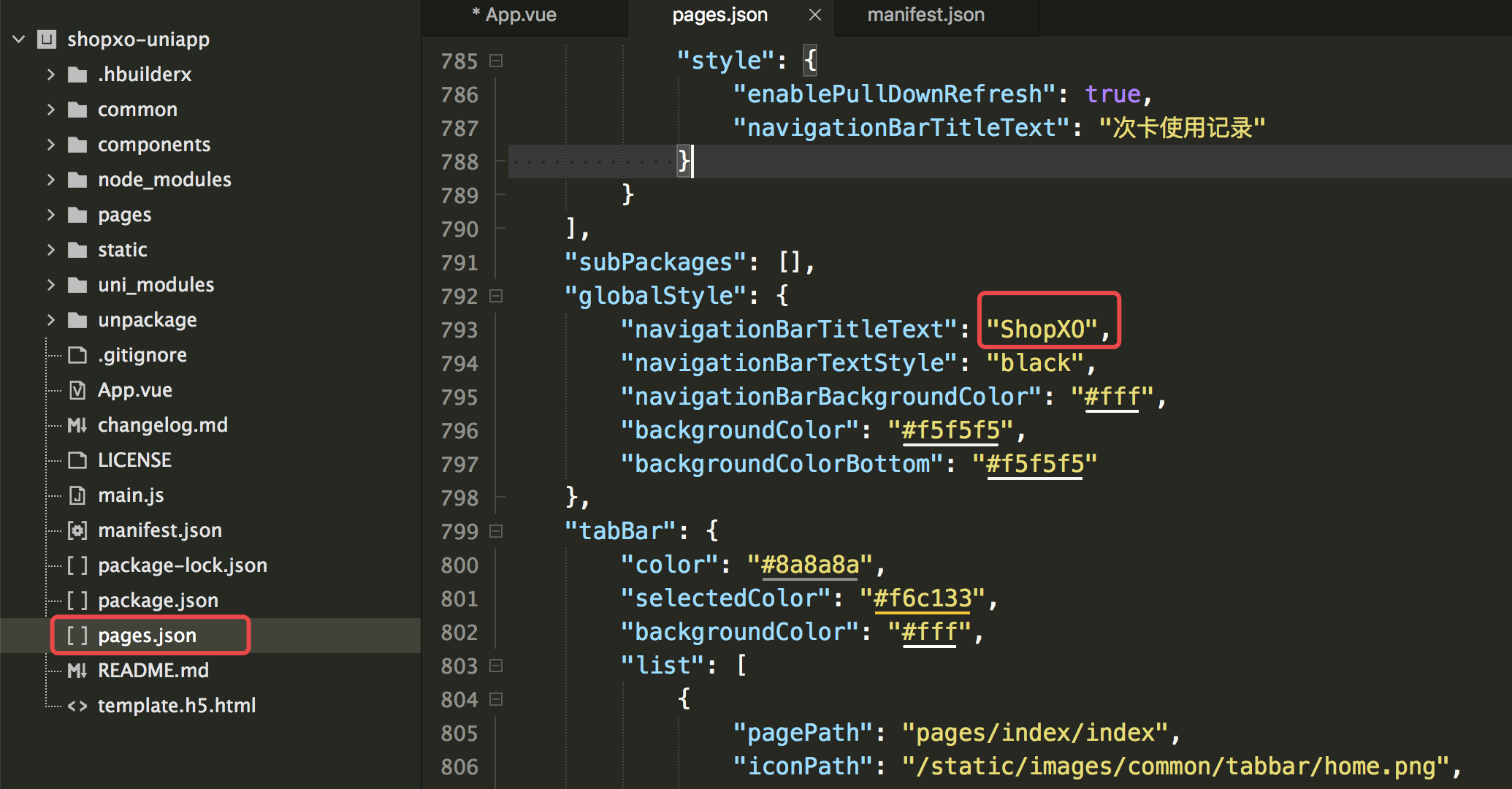This screenshot has height=789, width=1512.
Task: Click the changelog.md markdown file icon
Action: point(77,425)
